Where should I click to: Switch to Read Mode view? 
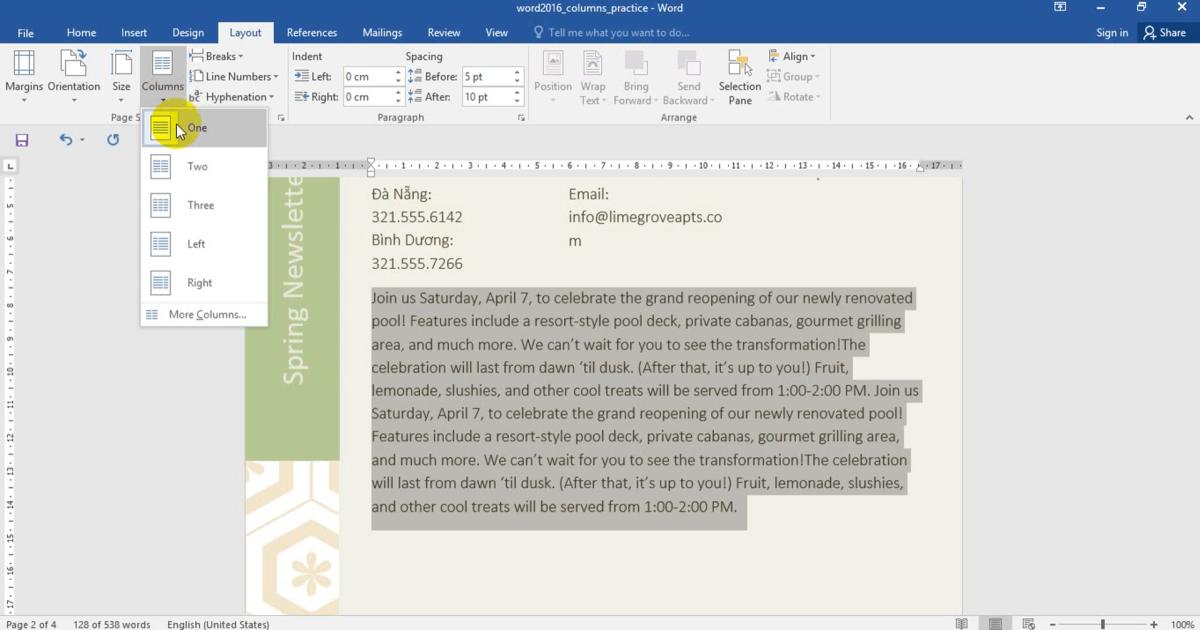[x=962, y=624]
